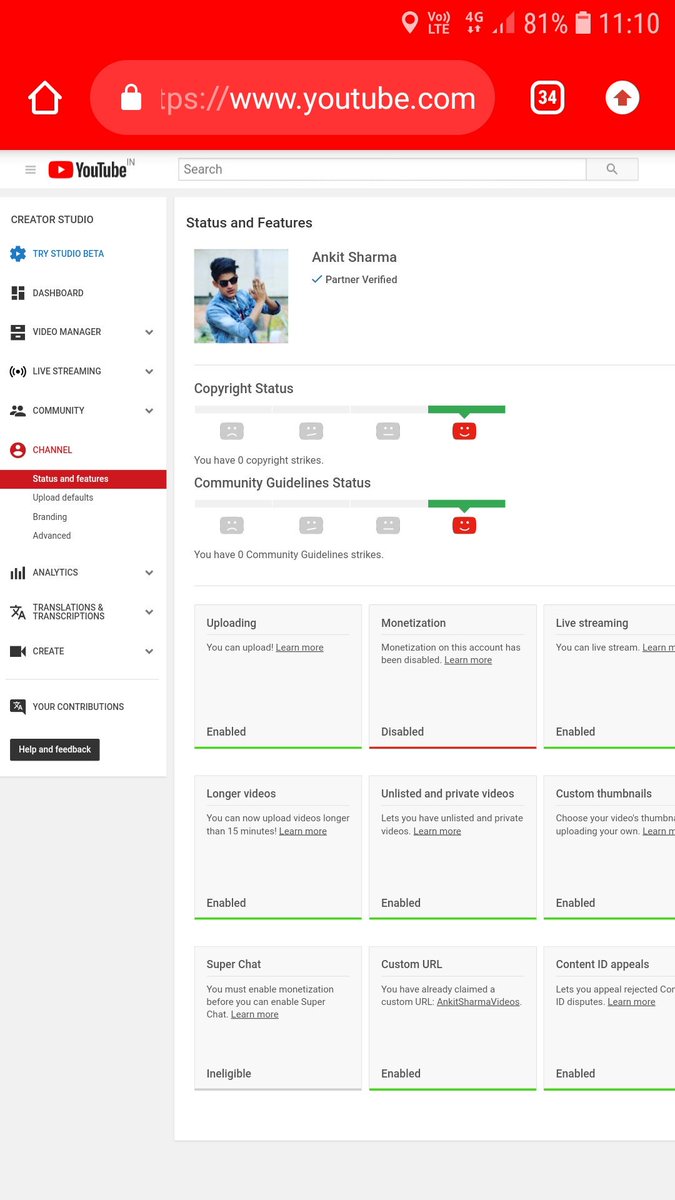Tap the browser URL address bar
The height and width of the screenshot is (1200, 675).
(292, 98)
